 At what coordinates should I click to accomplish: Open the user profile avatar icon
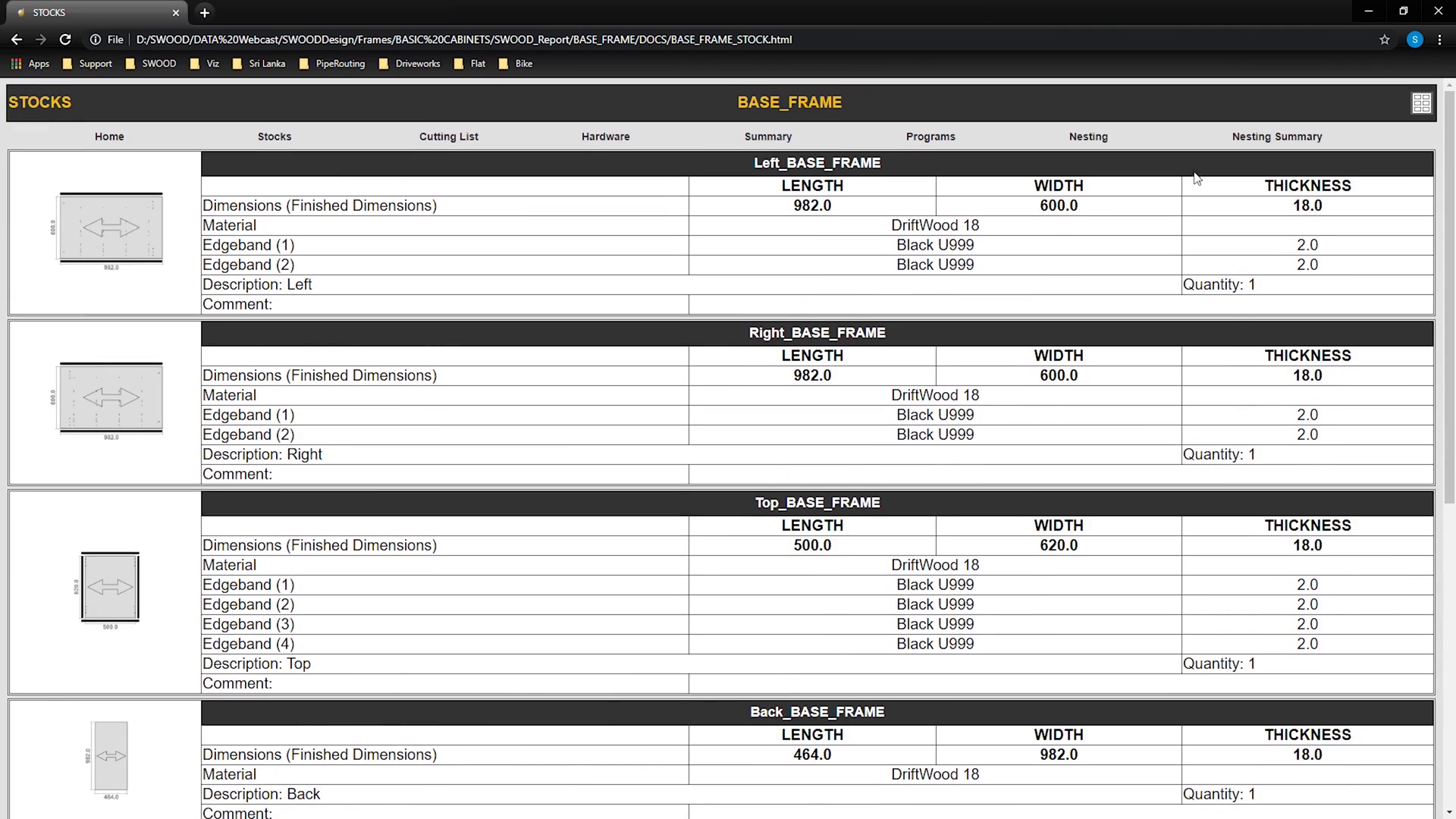click(1414, 39)
